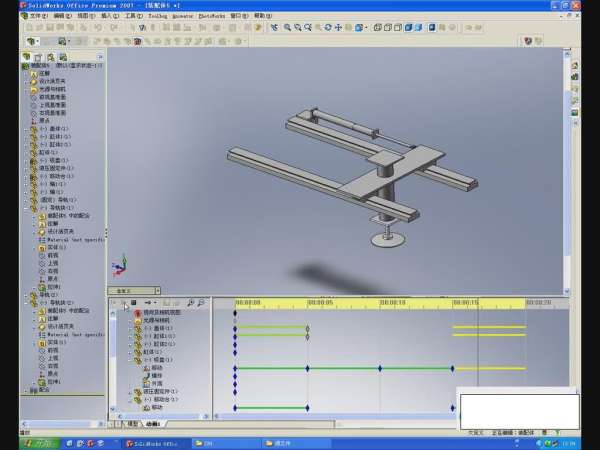Enable Shaded With Edges display
The height and width of the screenshot is (450, 600).
pos(408,28)
